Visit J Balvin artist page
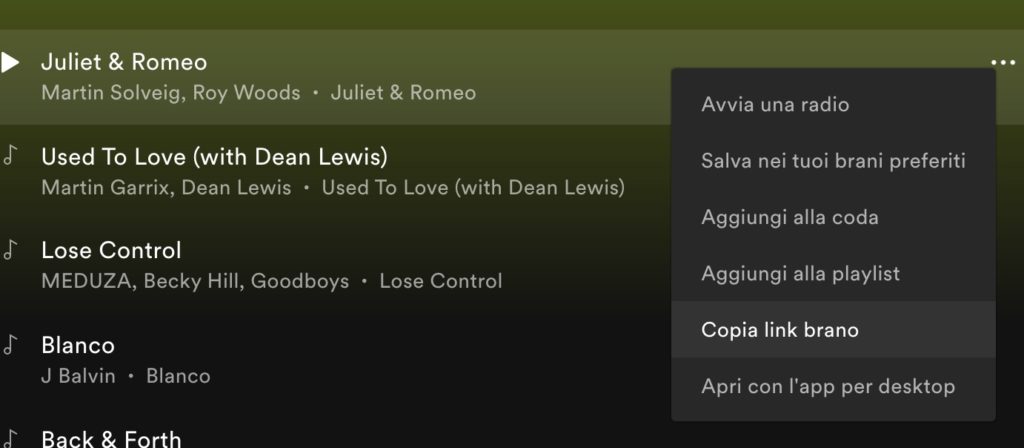Image resolution: width=1024 pixels, height=448 pixels. click(78, 376)
